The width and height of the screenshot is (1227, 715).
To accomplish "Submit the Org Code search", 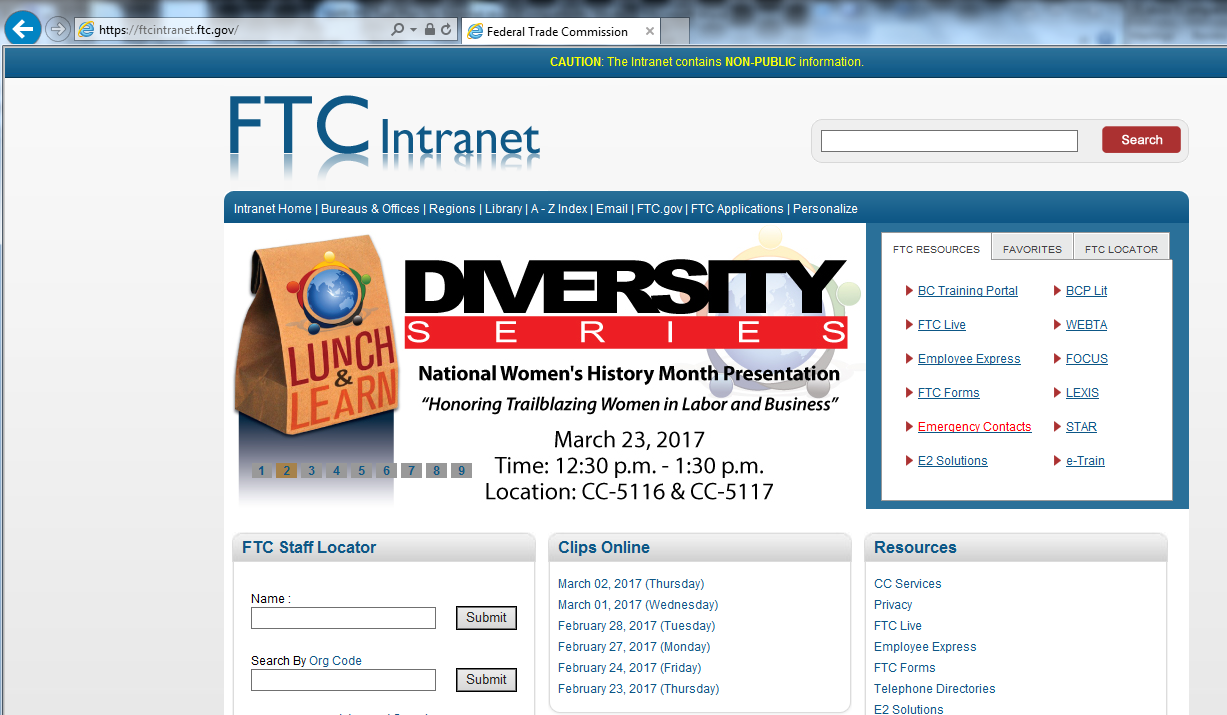I will pos(486,680).
